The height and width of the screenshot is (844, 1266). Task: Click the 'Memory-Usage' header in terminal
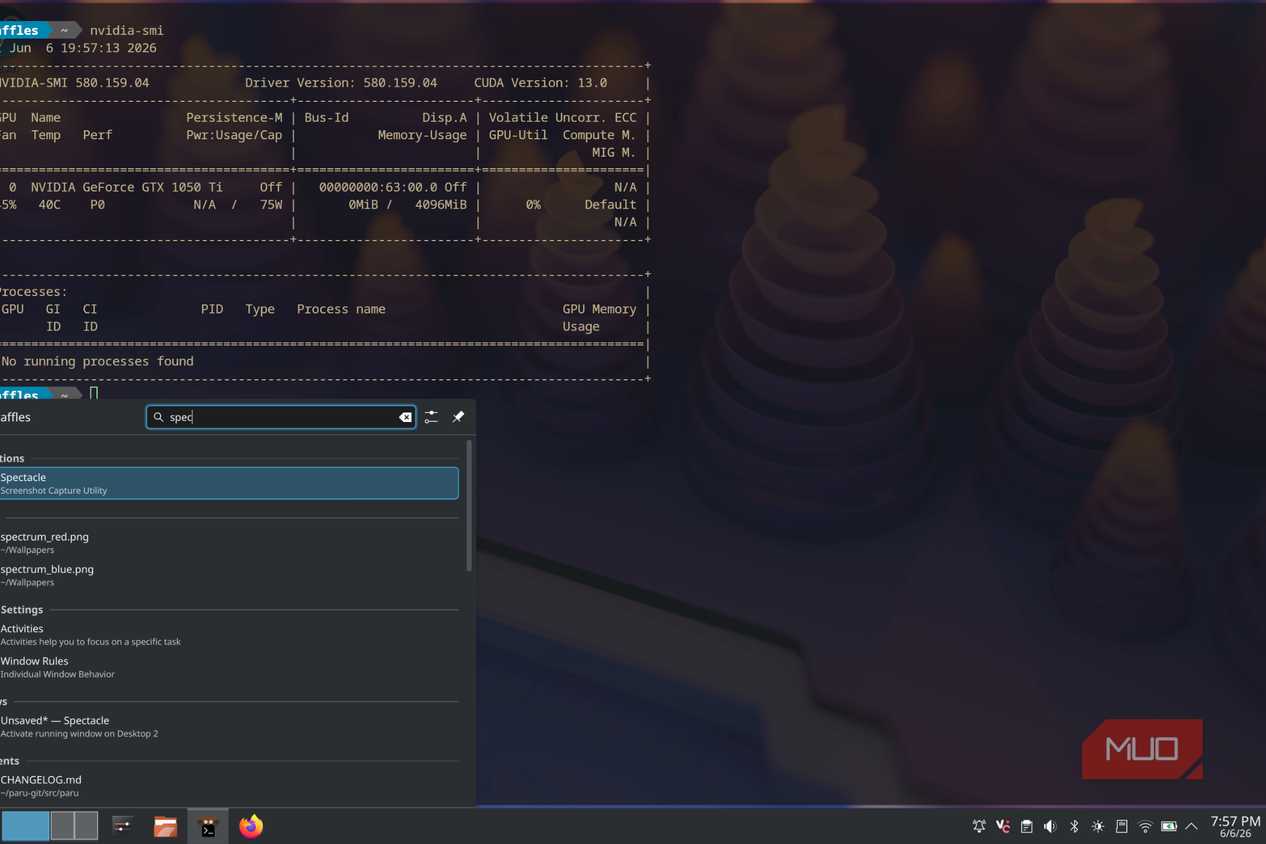tap(422, 135)
